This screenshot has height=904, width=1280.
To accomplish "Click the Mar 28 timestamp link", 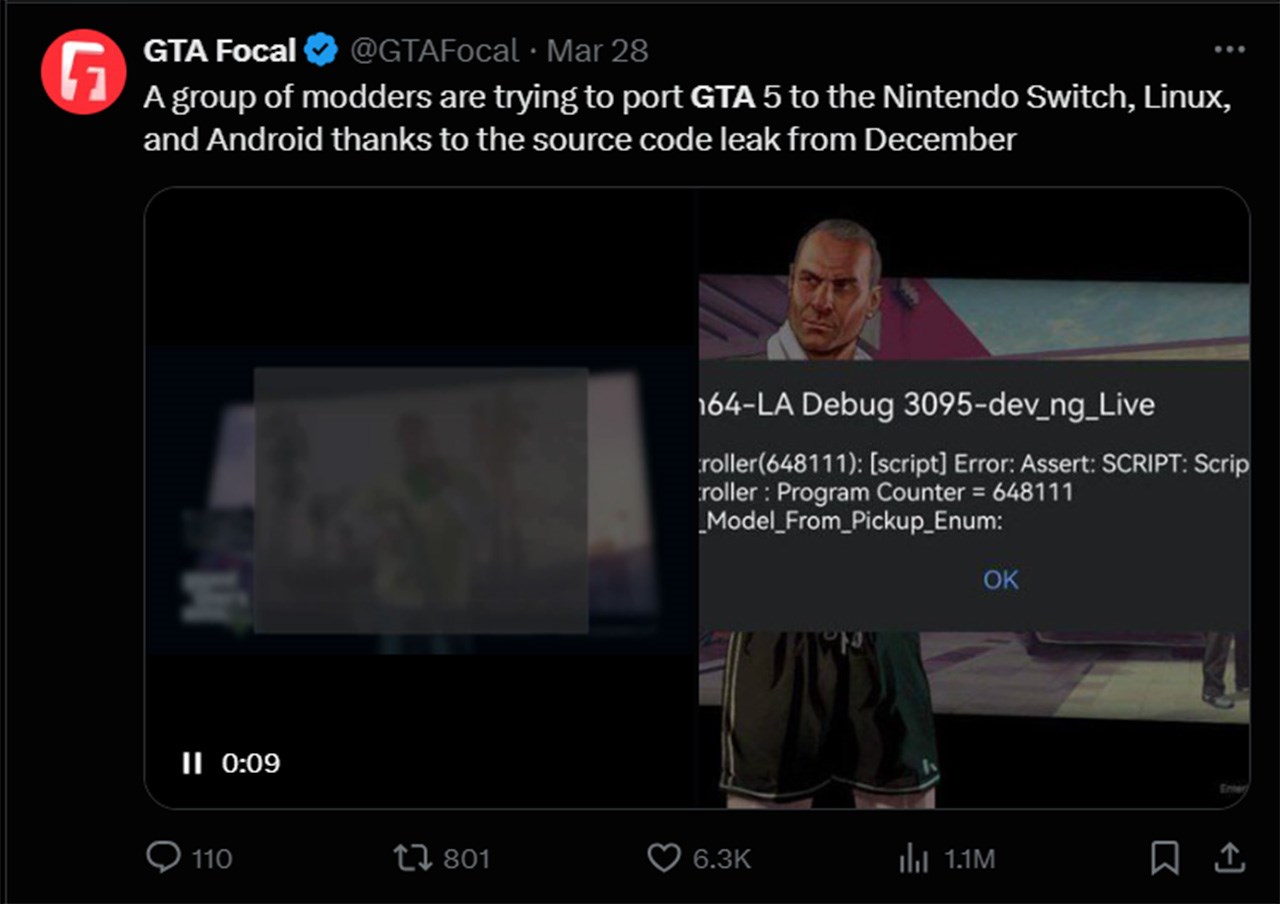I will pos(597,48).
